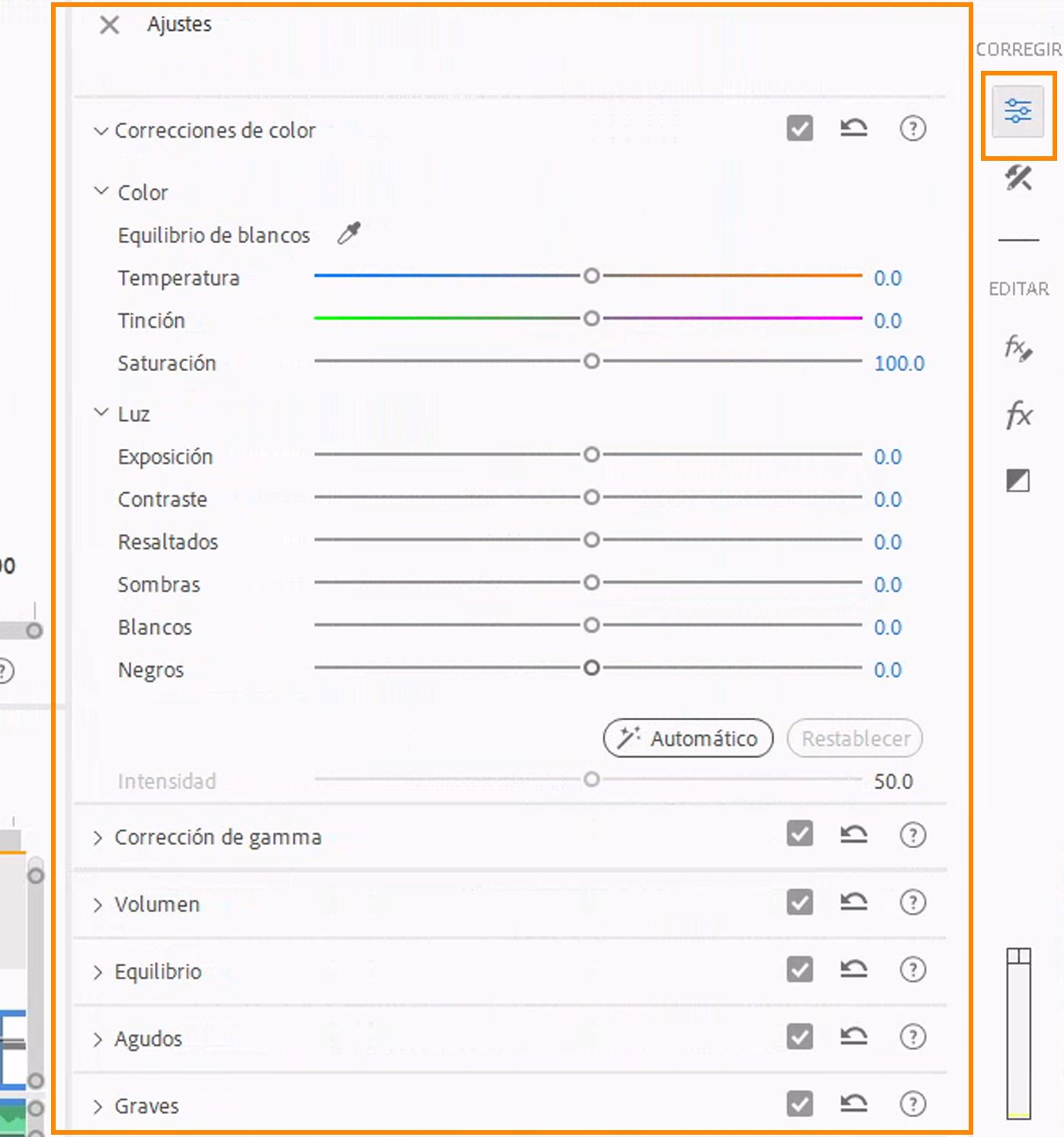This screenshot has width=1064, height=1137.
Task: Click the Automático button
Action: [688, 738]
